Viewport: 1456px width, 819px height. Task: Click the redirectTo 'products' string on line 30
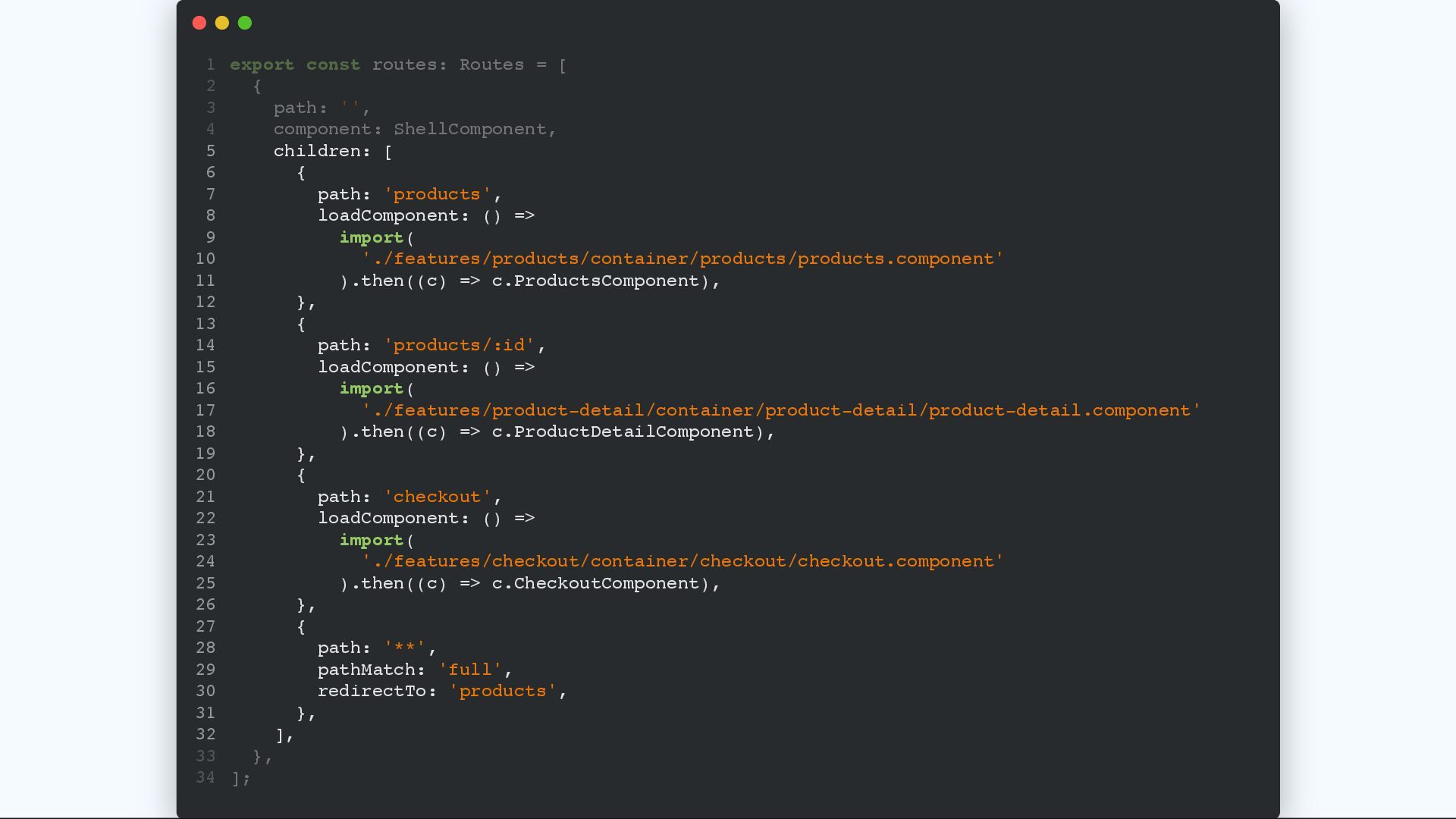[x=503, y=692]
